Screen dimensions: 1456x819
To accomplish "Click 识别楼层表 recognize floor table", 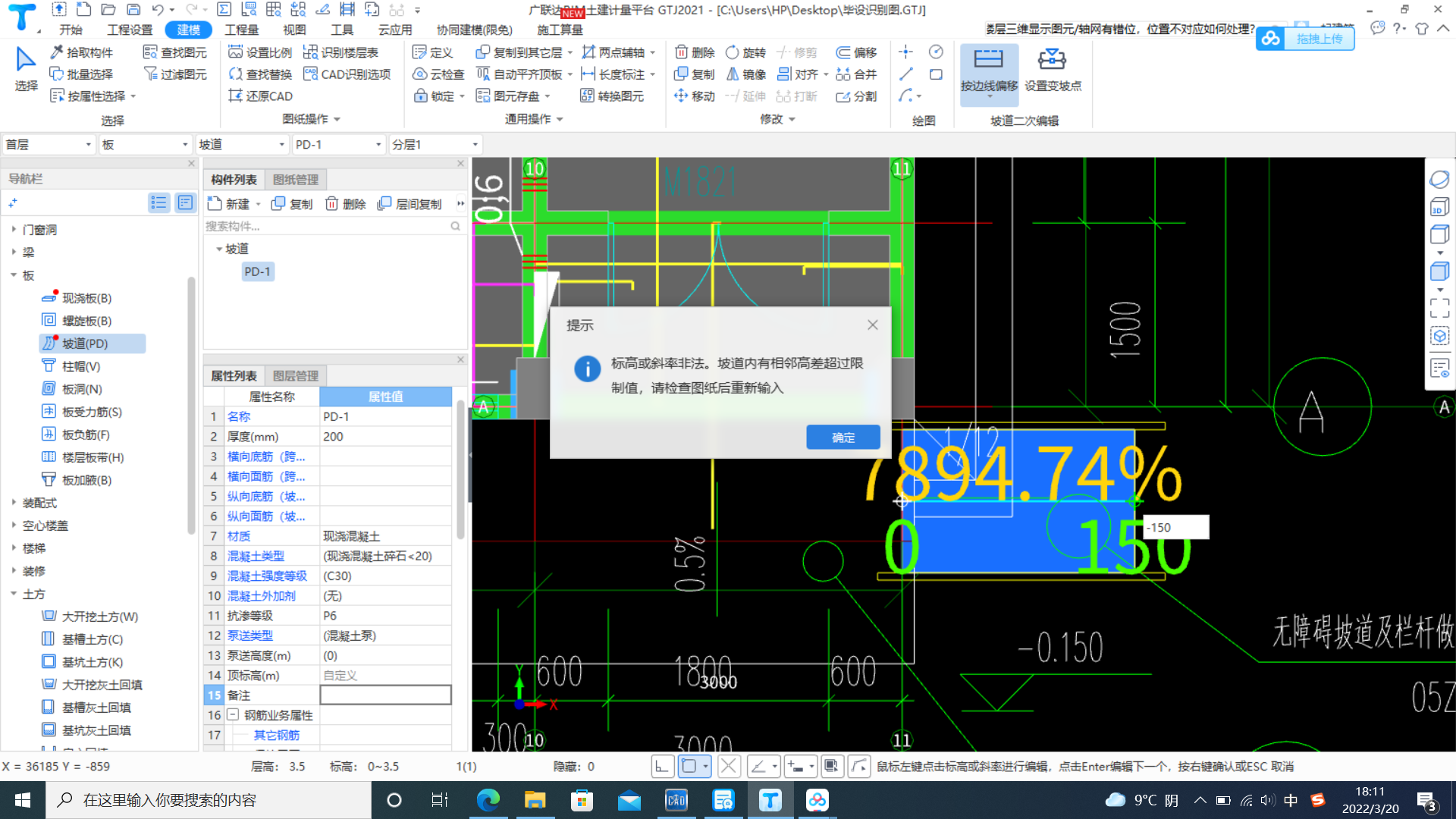I will (341, 52).
